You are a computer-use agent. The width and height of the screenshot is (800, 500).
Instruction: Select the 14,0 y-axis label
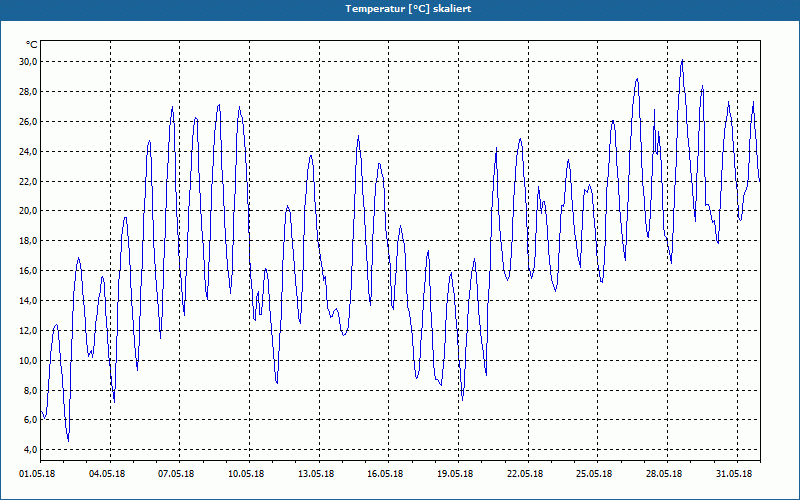click(x=28, y=301)
